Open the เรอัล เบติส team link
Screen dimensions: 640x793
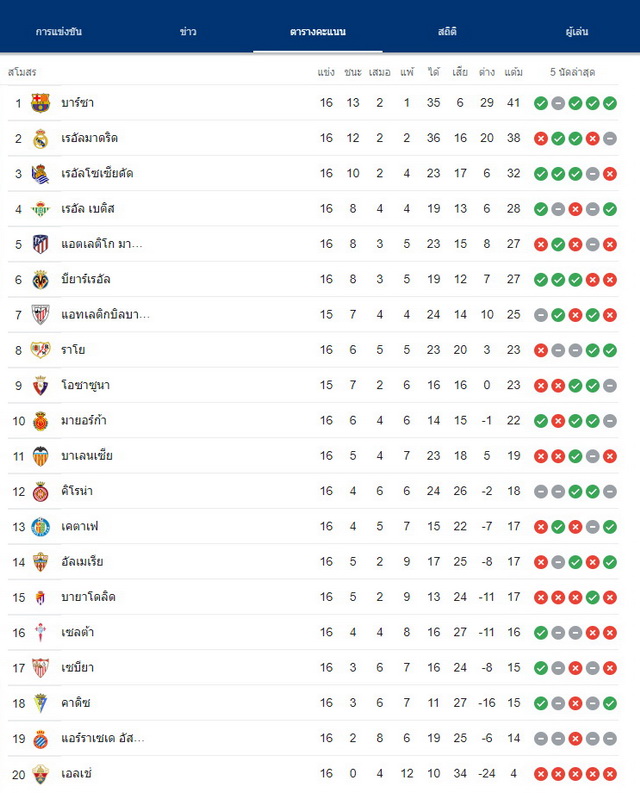coord(88,209)
